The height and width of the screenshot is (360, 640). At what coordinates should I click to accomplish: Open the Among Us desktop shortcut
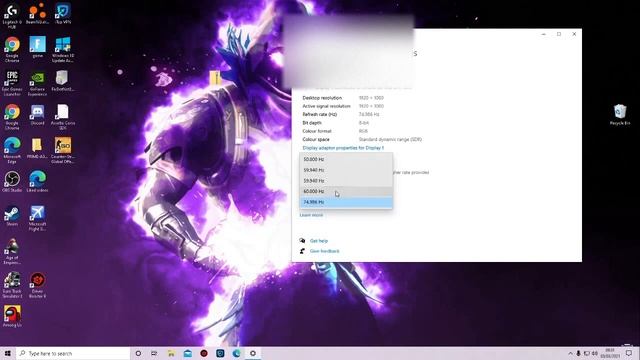(x=12, y=316)
